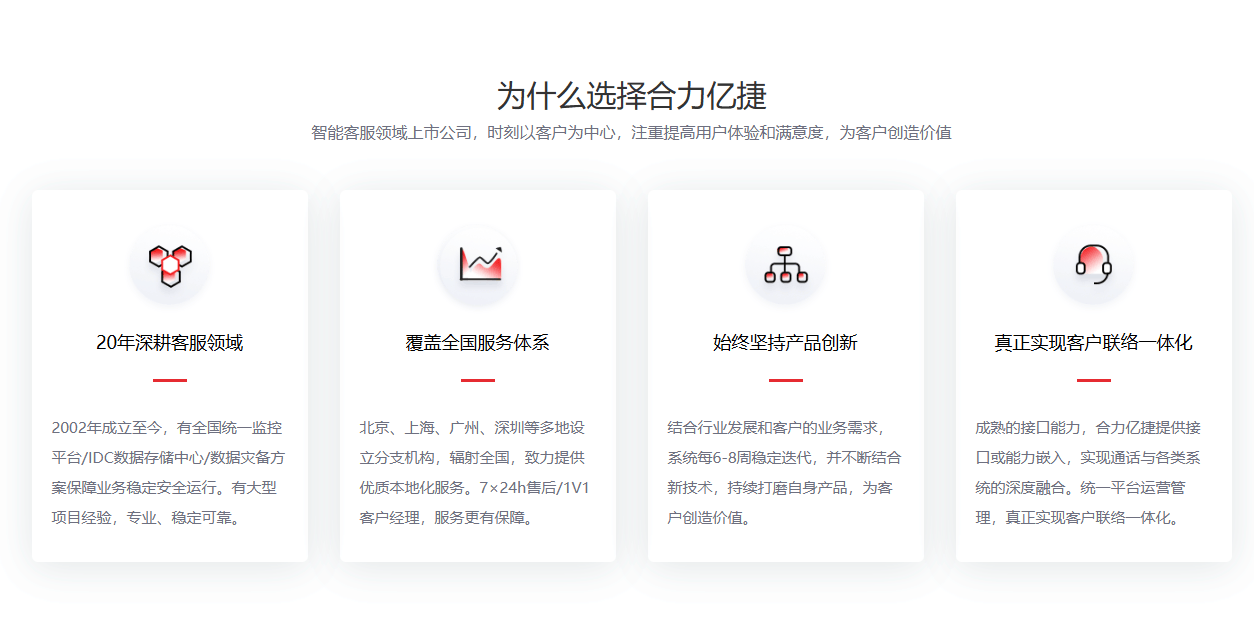Click blank bottom area of the 覆盖全国服务体系 card

pyautogui.click(x=477, y=545)
